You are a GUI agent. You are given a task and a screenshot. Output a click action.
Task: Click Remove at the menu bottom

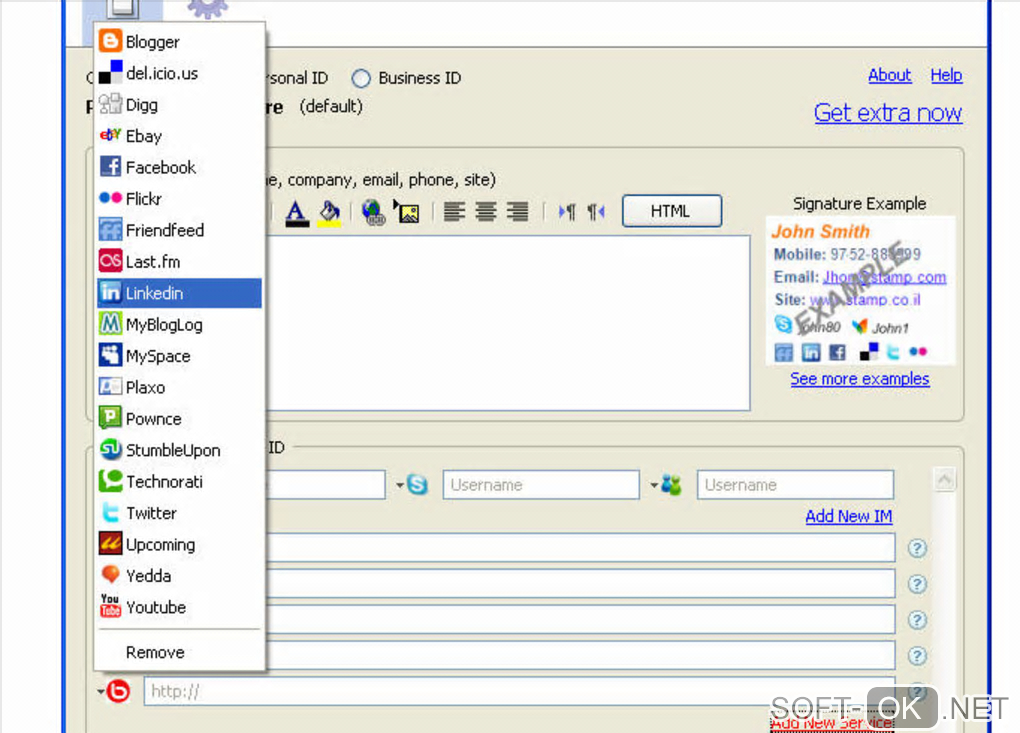pyautogui.click(x=179, y=652)
